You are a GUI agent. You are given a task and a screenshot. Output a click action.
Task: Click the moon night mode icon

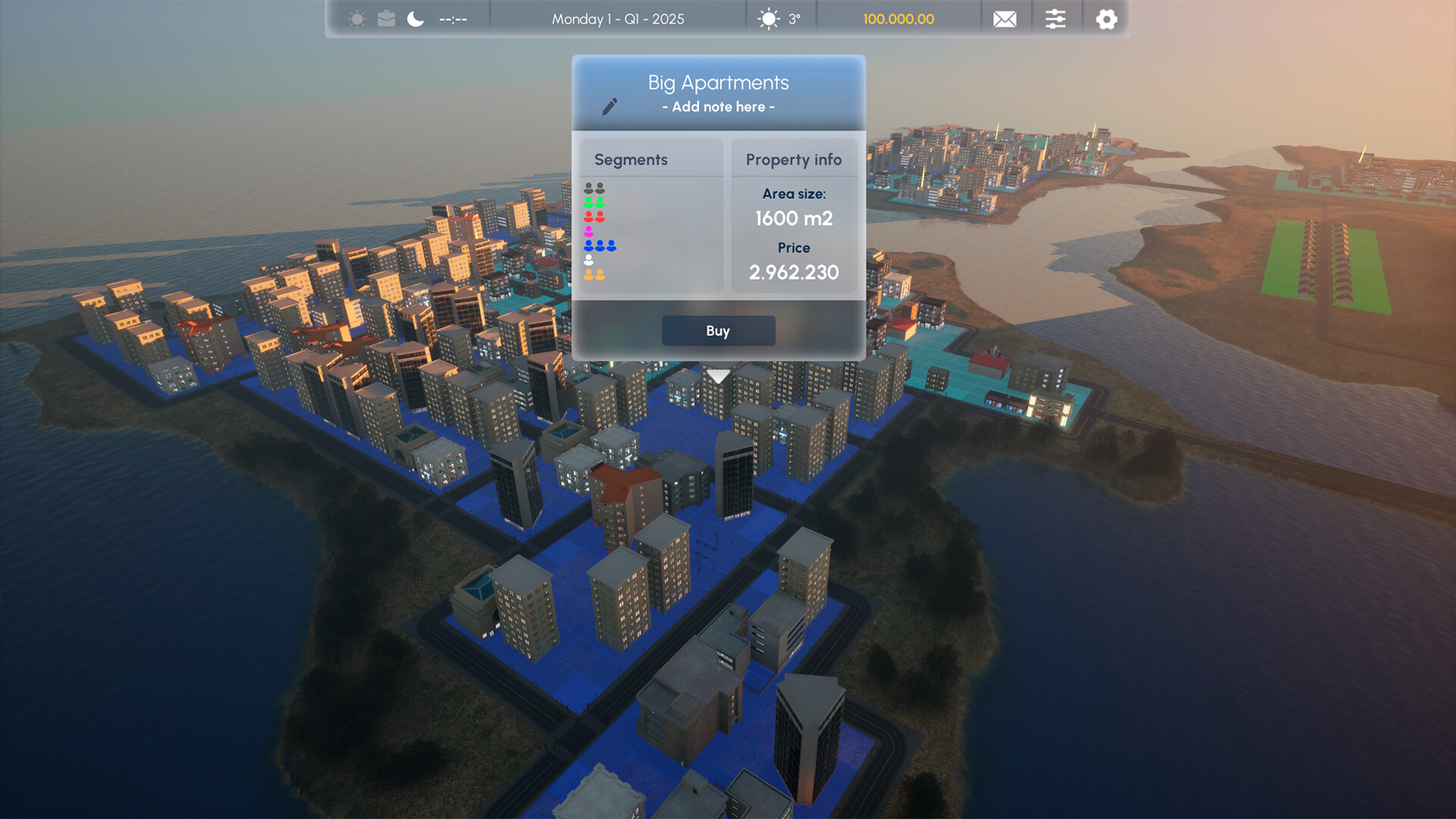tap(413, 18)
